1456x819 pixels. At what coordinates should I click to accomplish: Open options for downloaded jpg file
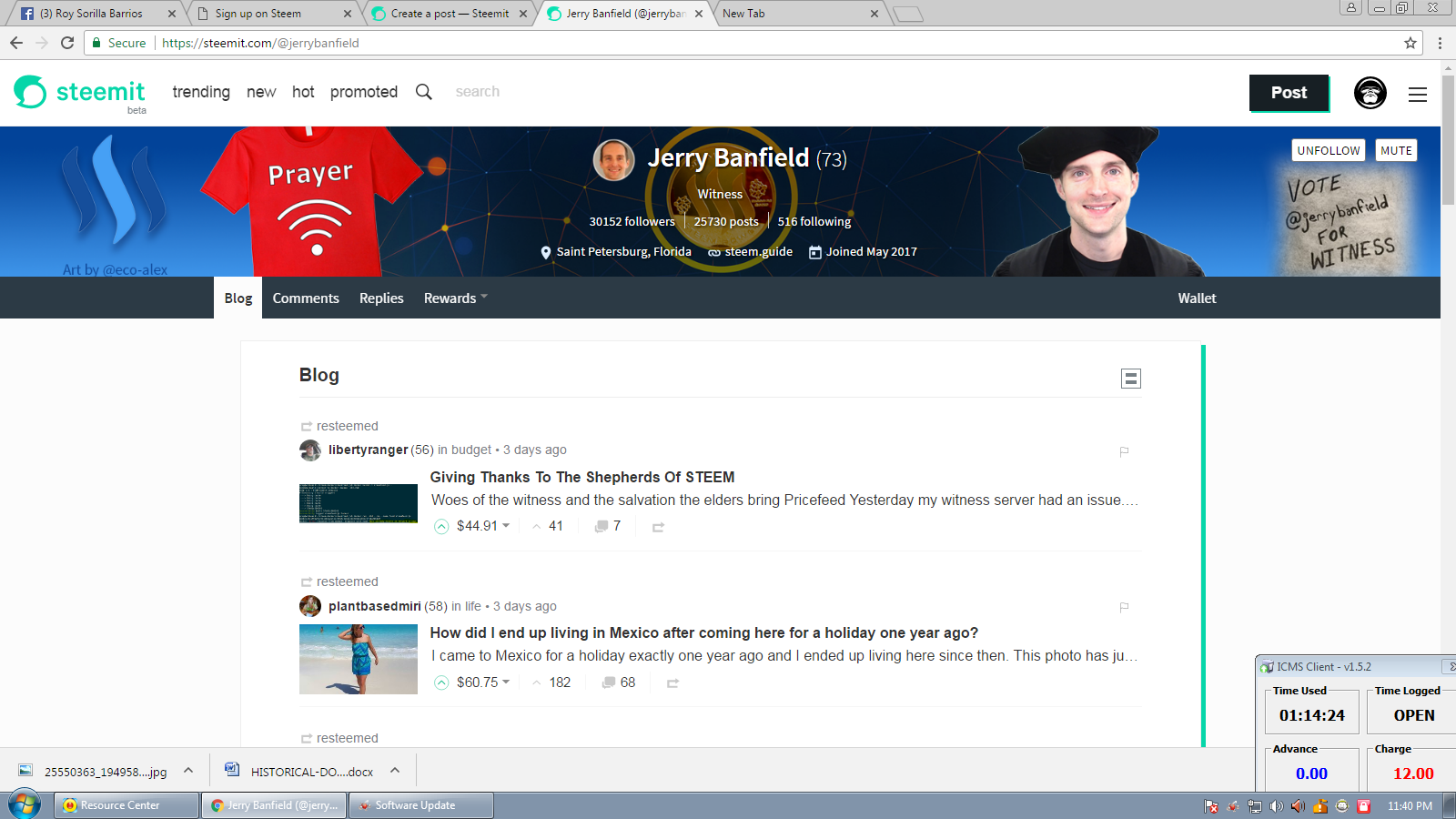(x=188, y=771)
